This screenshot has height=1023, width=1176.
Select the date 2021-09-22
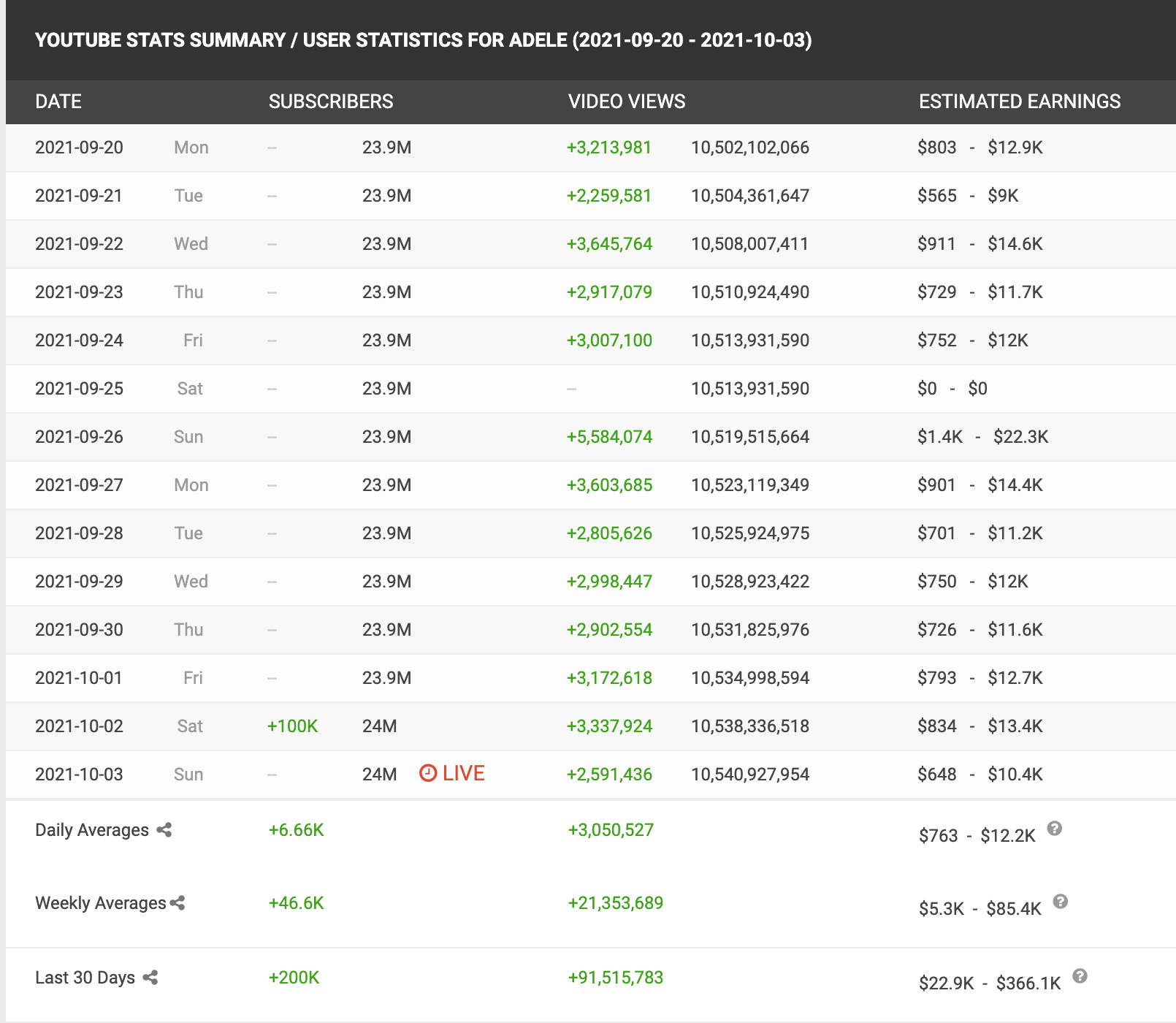click(x=79, y=244)
